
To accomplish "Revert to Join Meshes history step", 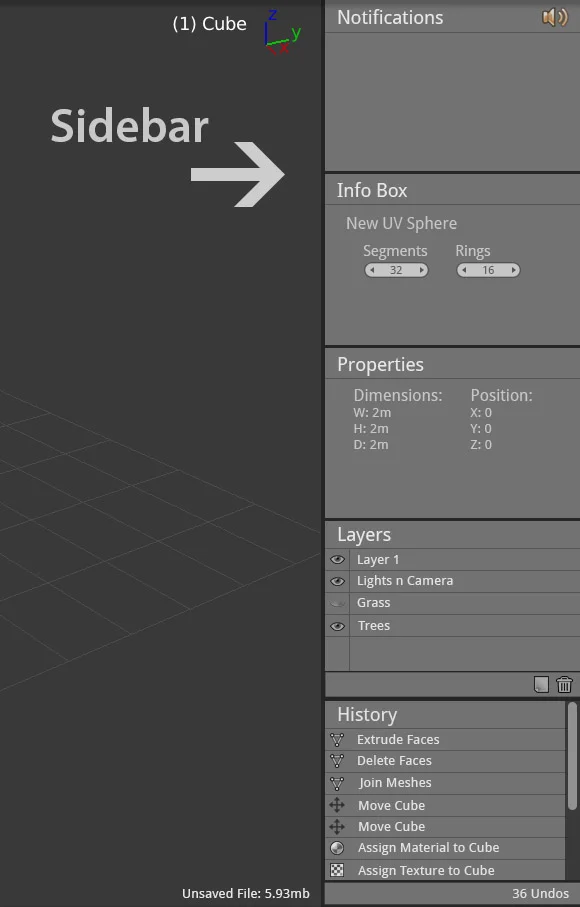I will [445, 783].
